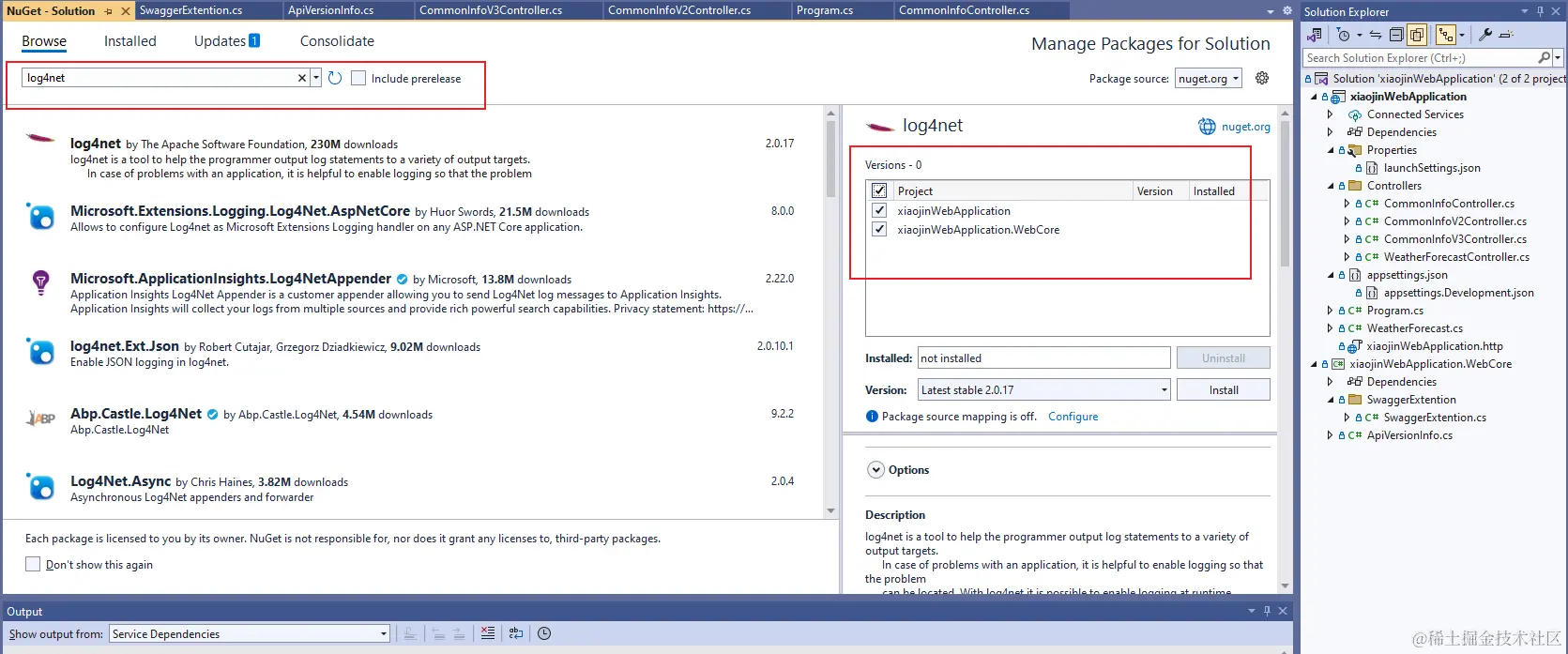Image resolution: width=1568 pixels, height=654 pixels.
Task: Open the Package source nuget.org dropdown
Action: click(x=1209, y=79)
